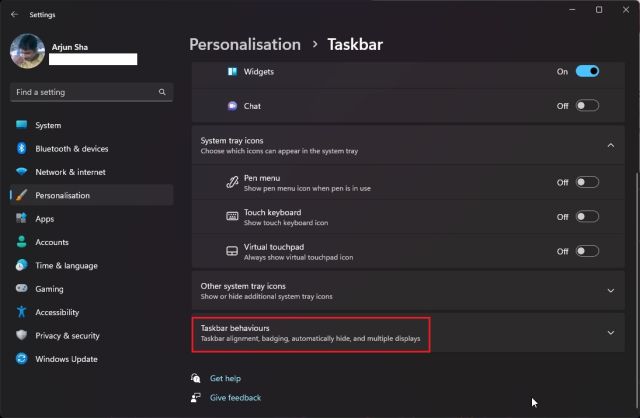The width and height of the screenshot is (640, 418).
Task: Enable the Touch keyboard toggle
Action: [587, 217]
